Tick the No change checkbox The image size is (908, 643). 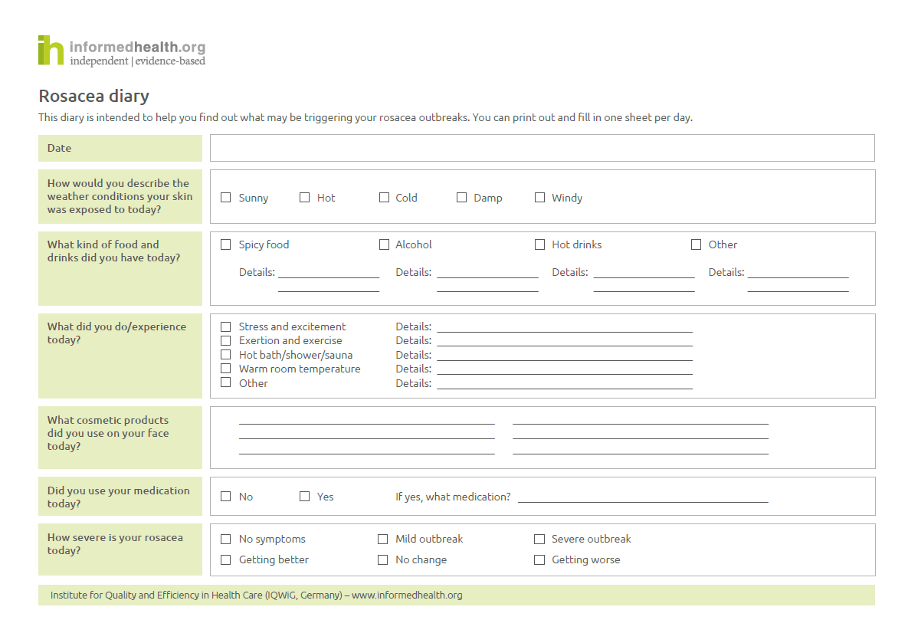[x=383, y=560]
